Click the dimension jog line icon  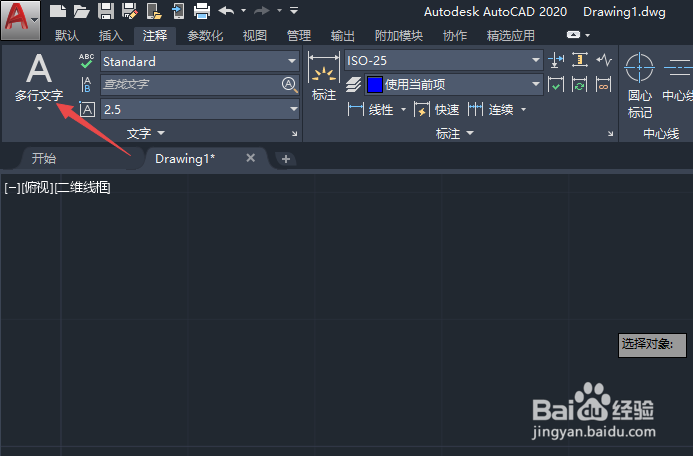[604, 60]
